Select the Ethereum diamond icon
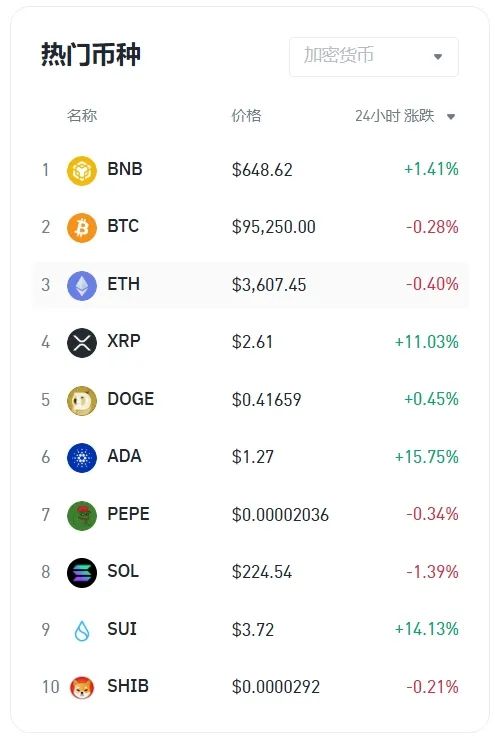 point(82,286)
